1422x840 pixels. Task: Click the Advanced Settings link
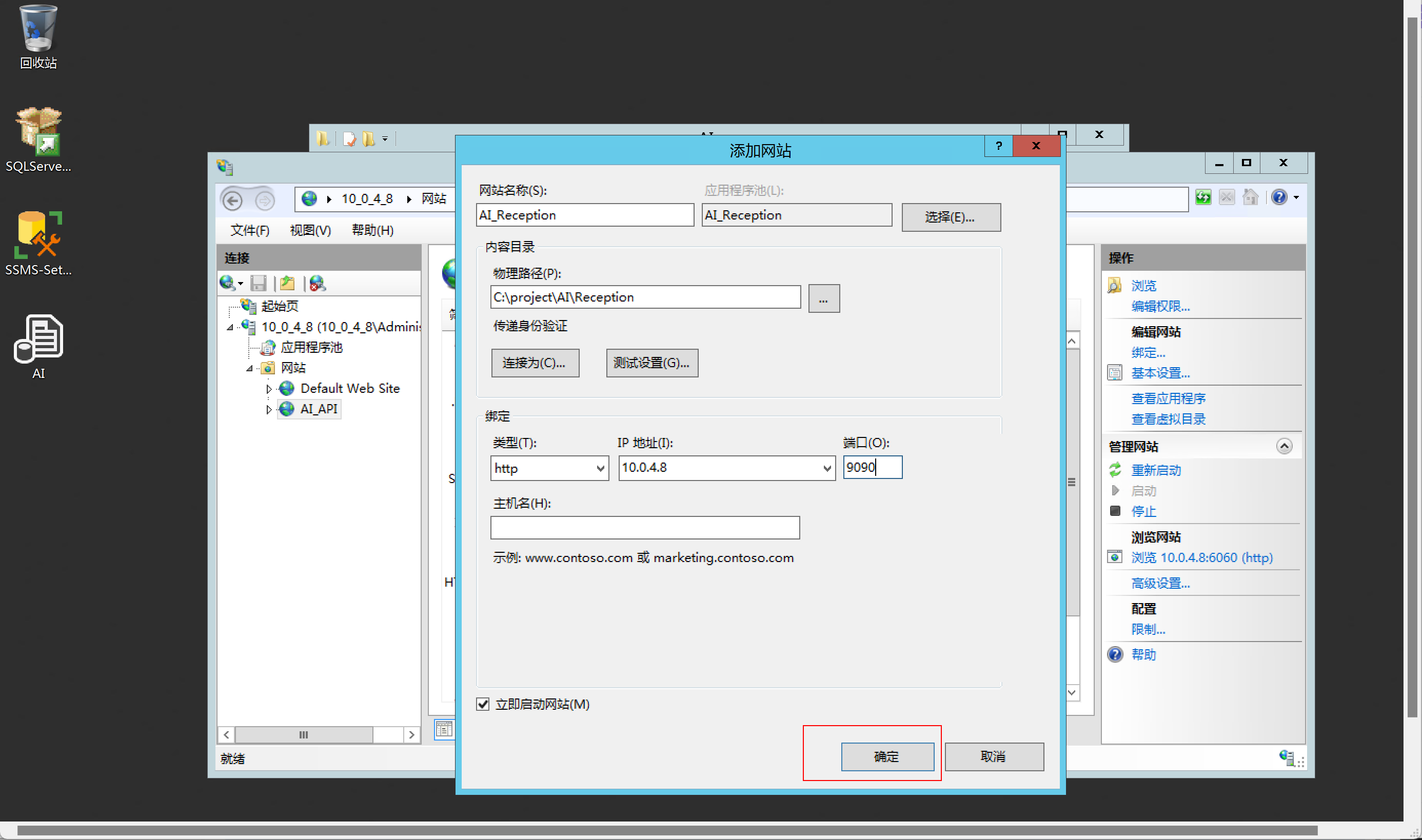click(x=1160, y=583)
